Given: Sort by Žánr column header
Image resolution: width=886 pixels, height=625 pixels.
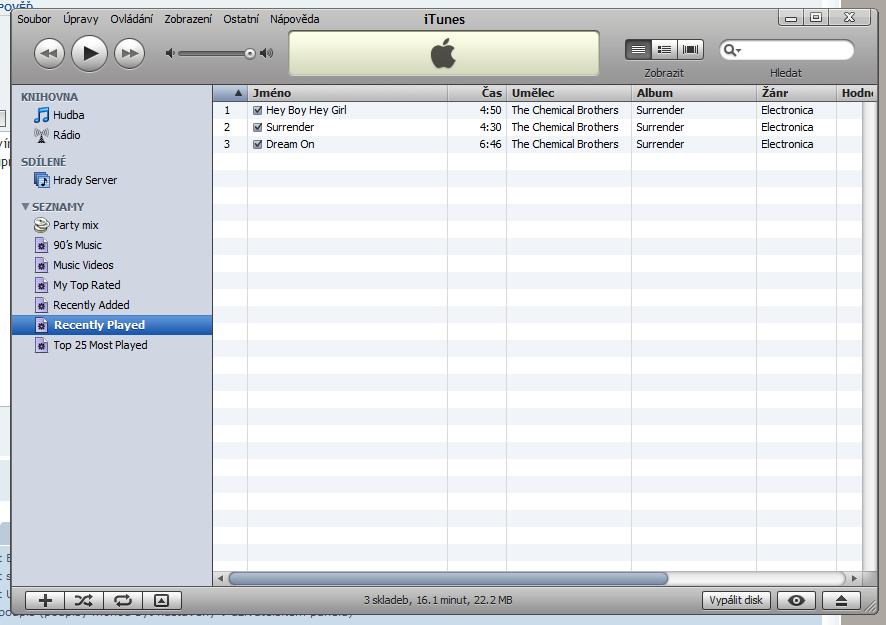Looking at the screenshot, I should click(796, 93).
